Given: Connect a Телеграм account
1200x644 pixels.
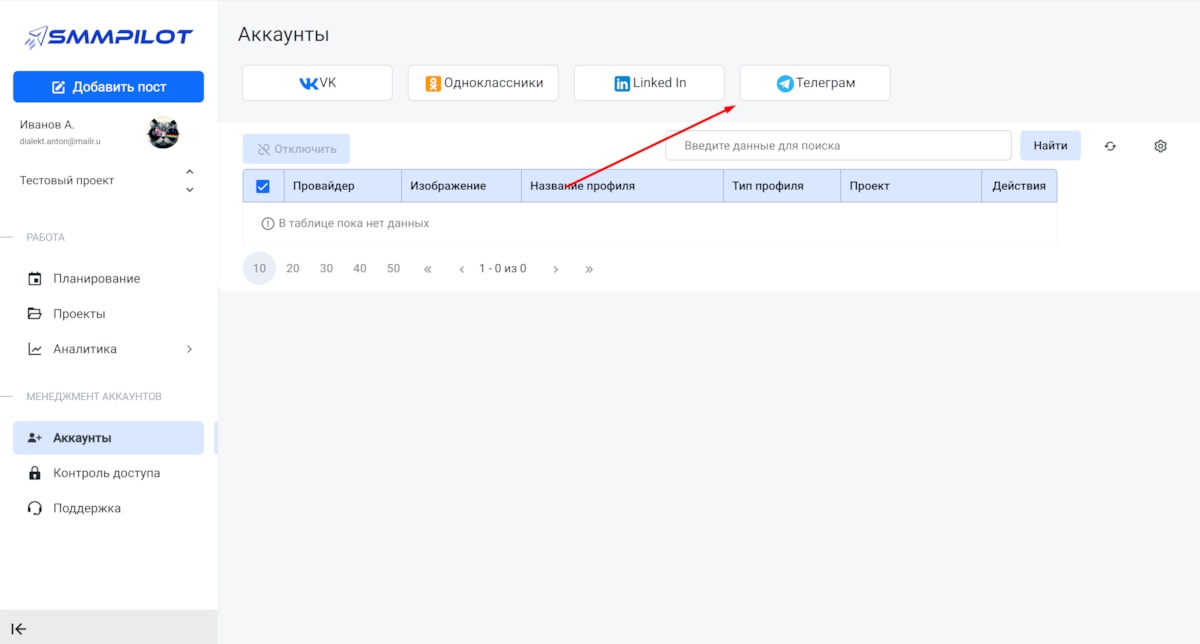Looking at the screenshot, I should pos(815,83).
